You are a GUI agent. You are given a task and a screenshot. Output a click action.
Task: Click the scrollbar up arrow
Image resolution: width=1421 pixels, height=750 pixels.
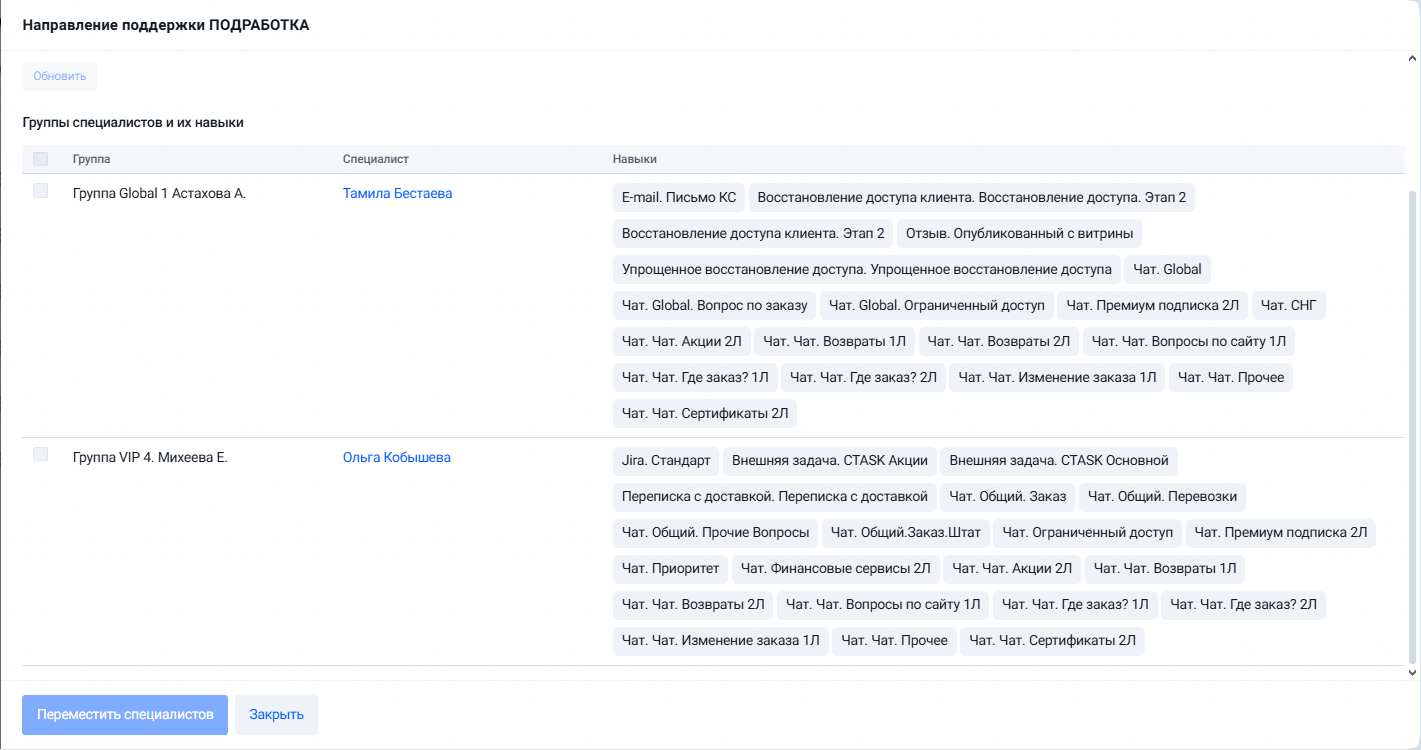[x=1412, y=60]
